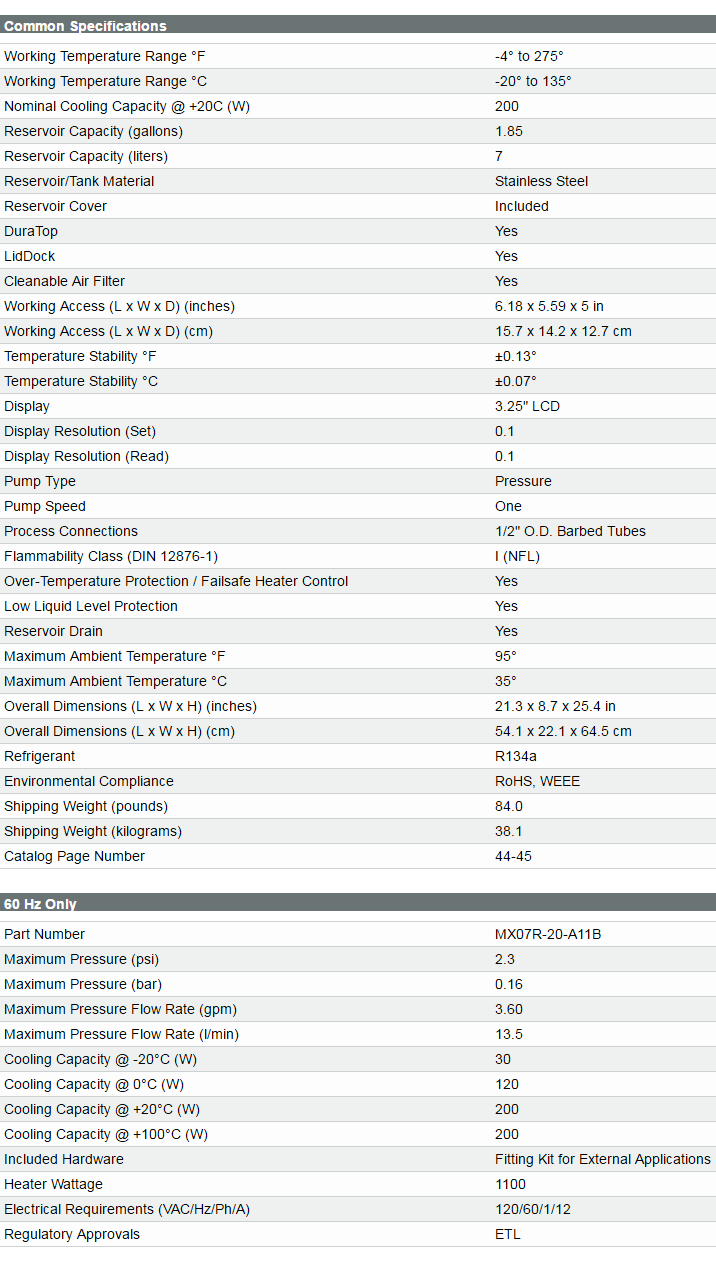The width and height of the screenshot is (716, 1263).
Task: Click the 1/2" O.D. Barbed Tubes value
Action: click(570, 531)
